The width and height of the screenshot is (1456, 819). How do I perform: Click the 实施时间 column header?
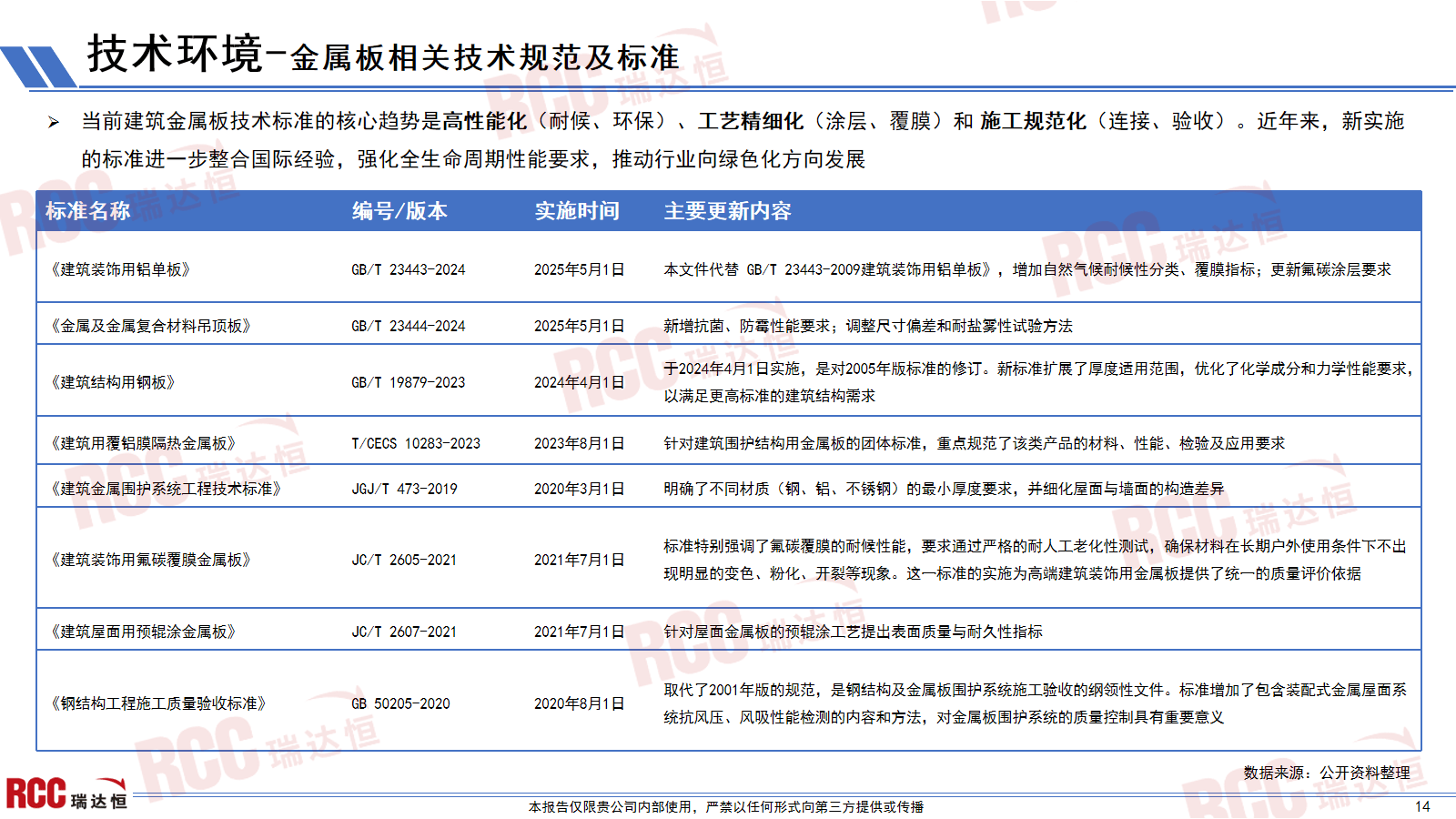tap(577, 211)
